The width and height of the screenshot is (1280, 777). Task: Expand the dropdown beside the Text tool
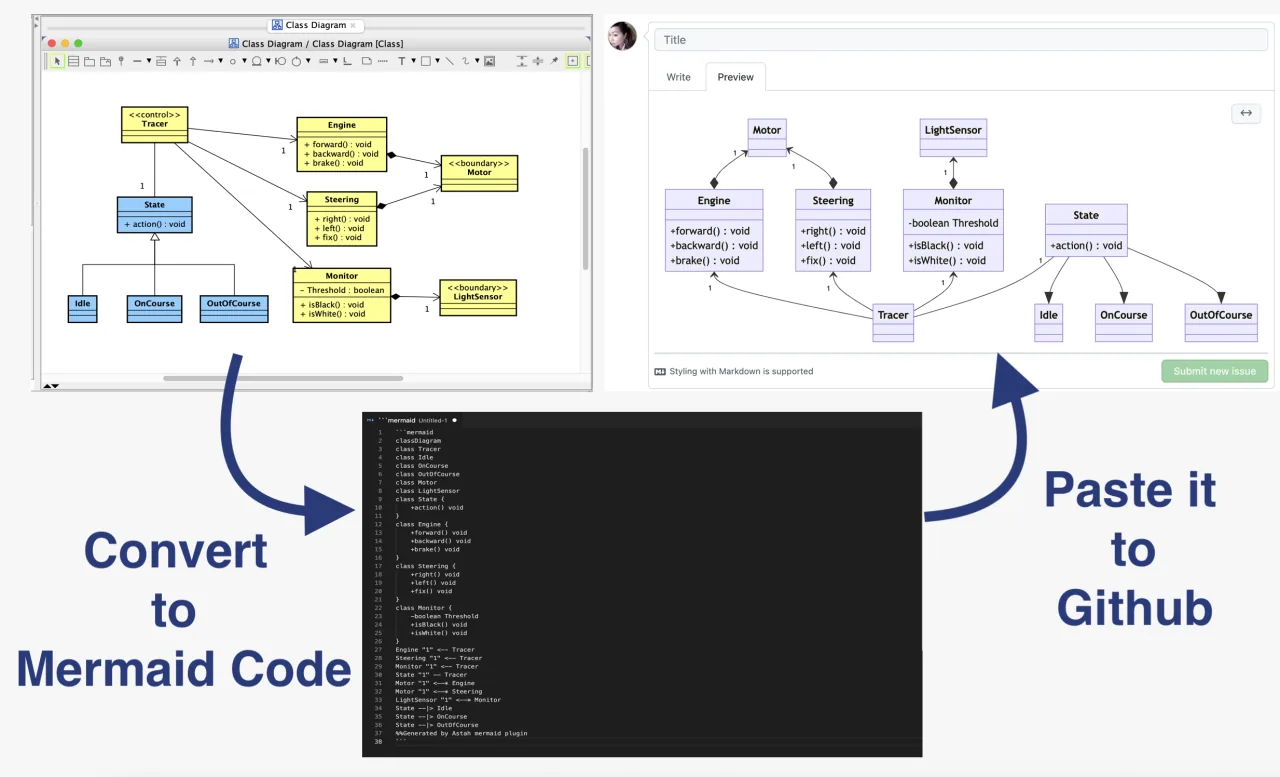tap(413, 61)
